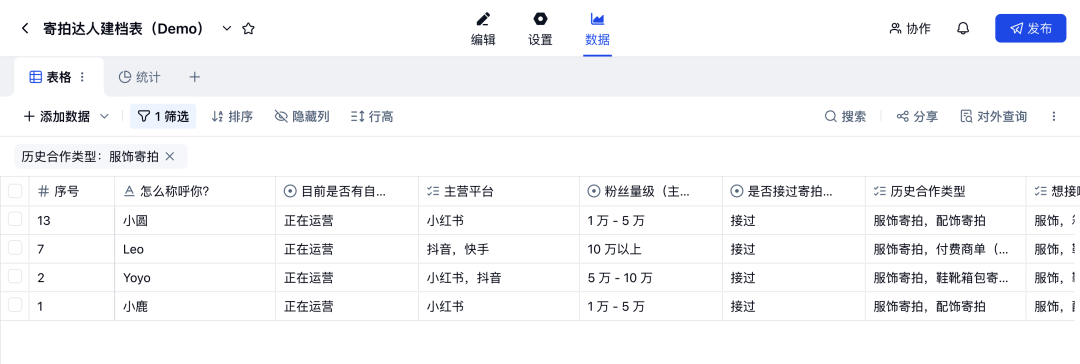Check the row checkbox for 小圆
Image resolution: width=1080 pixels, height=364 pixels.
click(x=14, y=220)
